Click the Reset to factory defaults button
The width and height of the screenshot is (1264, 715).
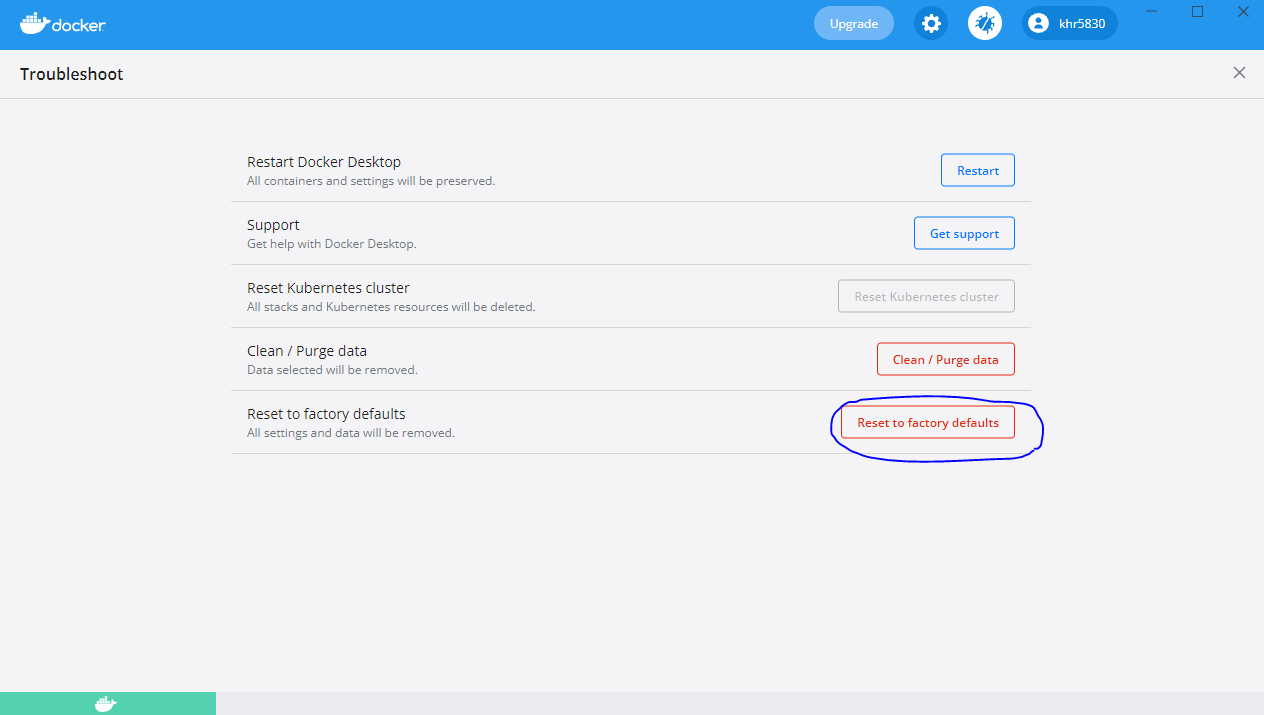(928, 422)
